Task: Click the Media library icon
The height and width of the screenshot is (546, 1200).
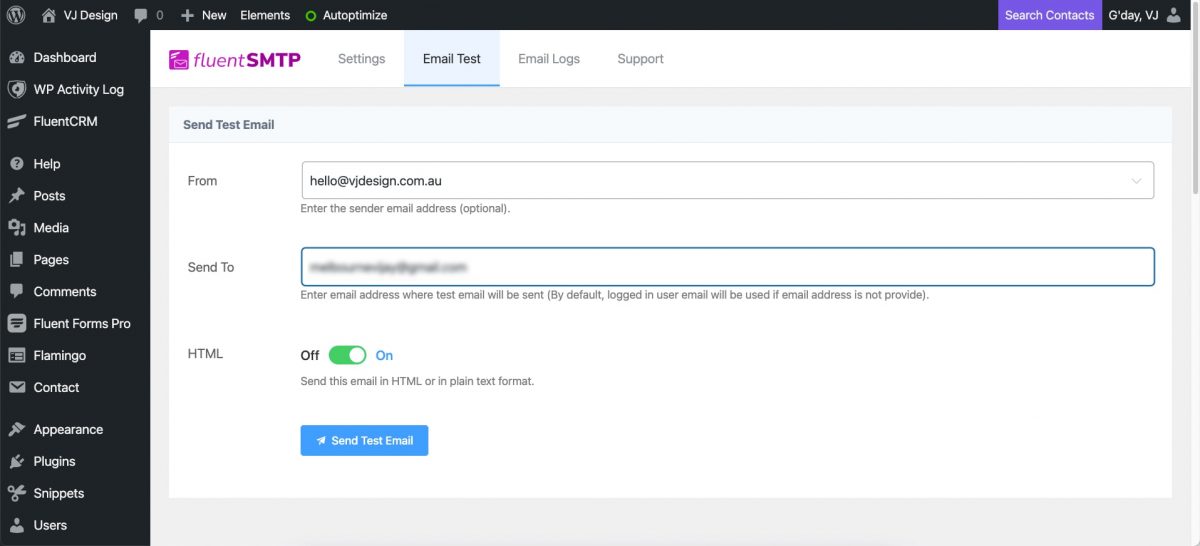Action: 16,228
